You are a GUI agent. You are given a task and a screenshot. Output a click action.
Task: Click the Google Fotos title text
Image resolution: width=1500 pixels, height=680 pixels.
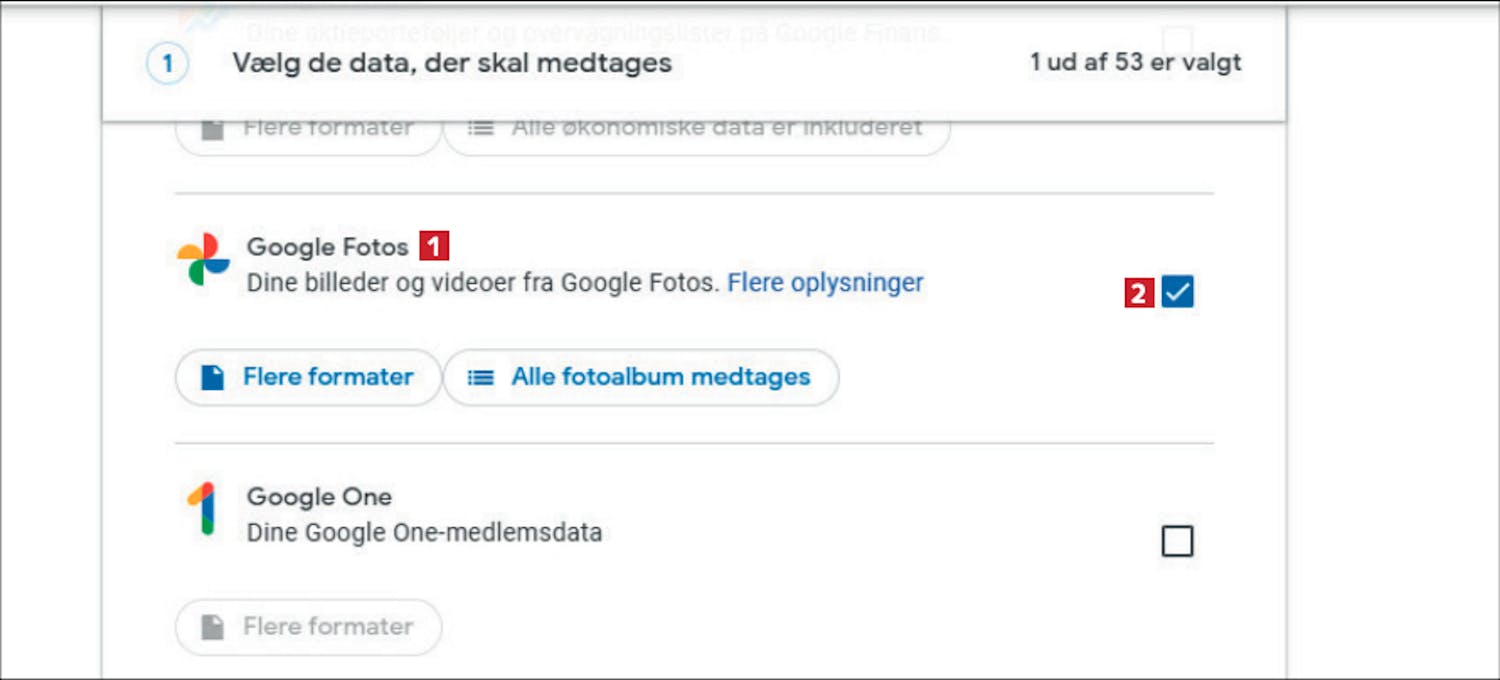[x=328, y=247]
